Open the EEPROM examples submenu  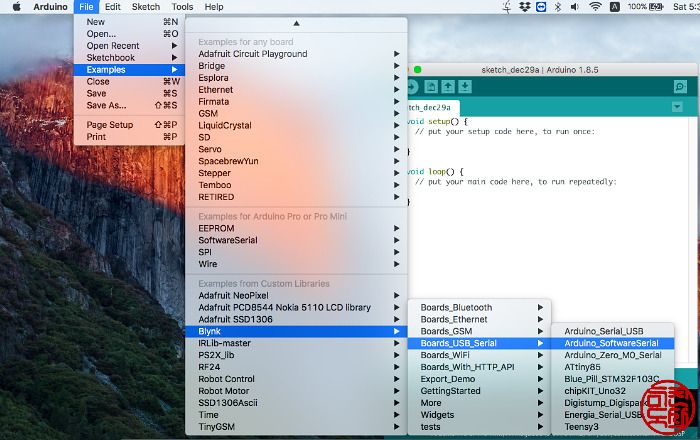click(x=296, y=228)
